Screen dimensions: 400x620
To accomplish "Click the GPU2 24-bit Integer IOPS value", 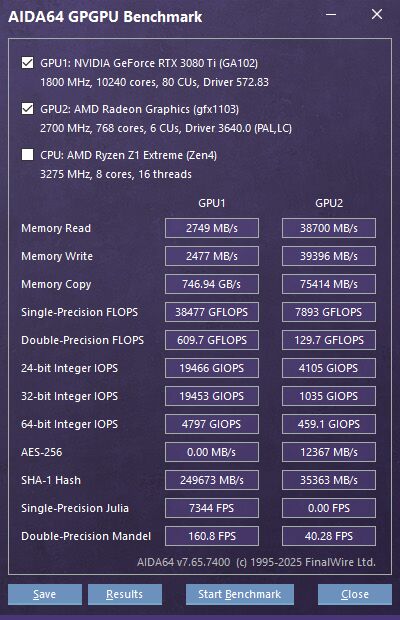I will point(329,368).
